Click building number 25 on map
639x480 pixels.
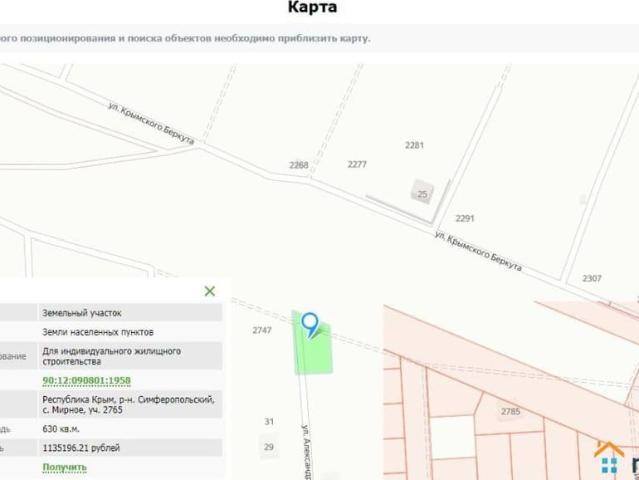(422, 194)
